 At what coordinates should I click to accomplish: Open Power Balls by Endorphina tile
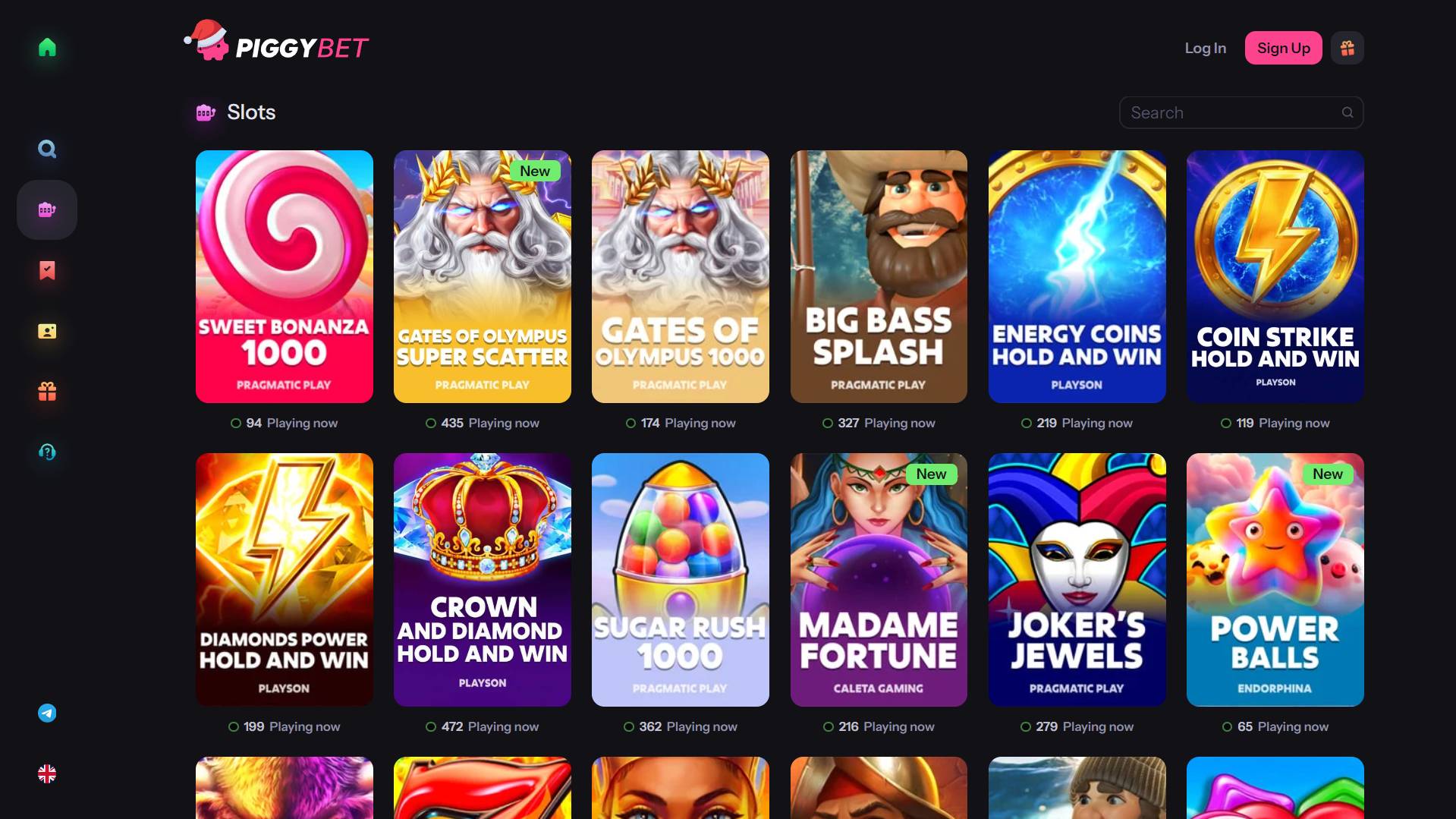point(1275,580)
